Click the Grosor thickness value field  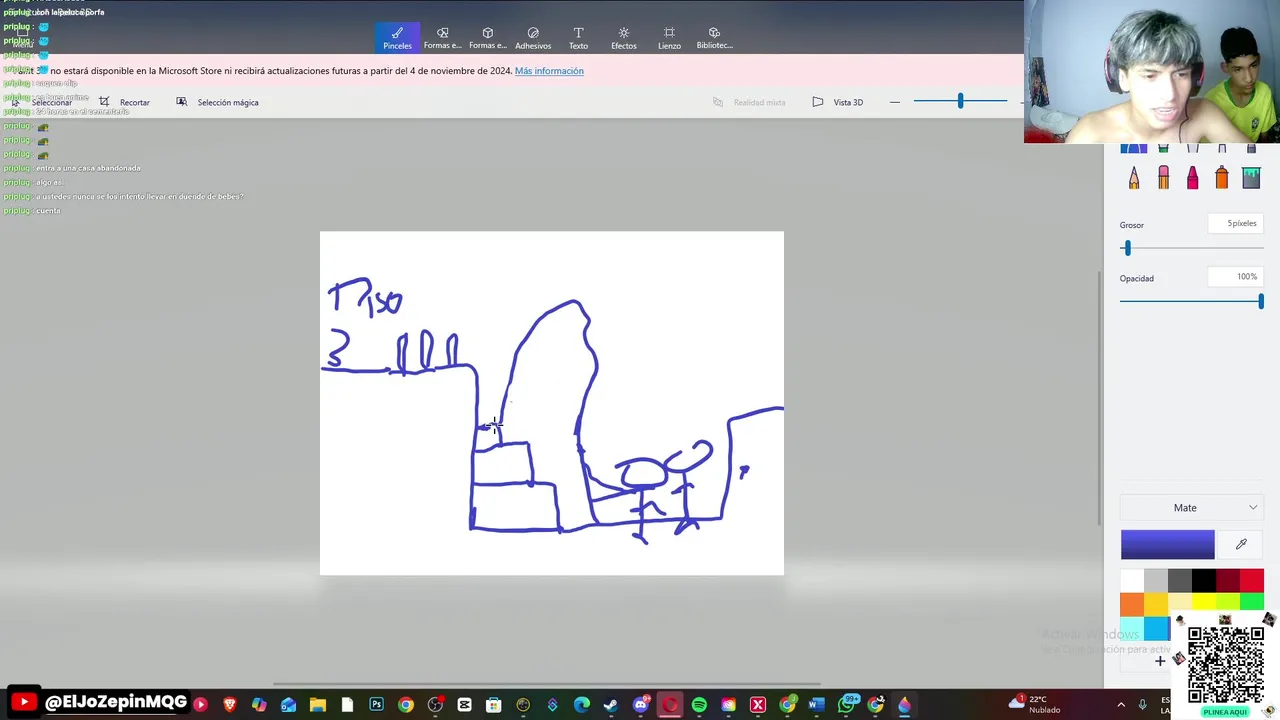point(1235,224)
